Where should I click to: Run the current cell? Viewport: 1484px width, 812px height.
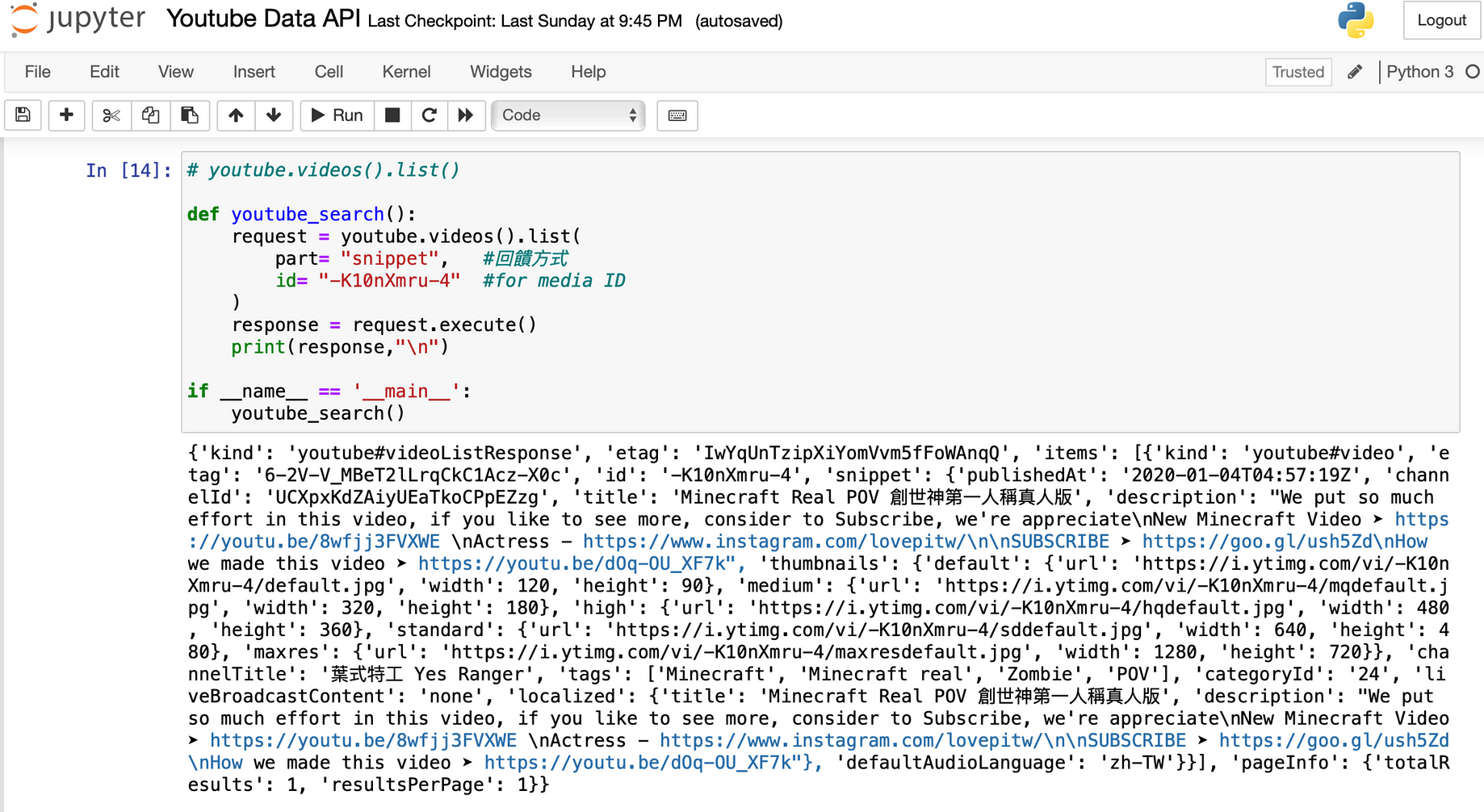(337, 115)
